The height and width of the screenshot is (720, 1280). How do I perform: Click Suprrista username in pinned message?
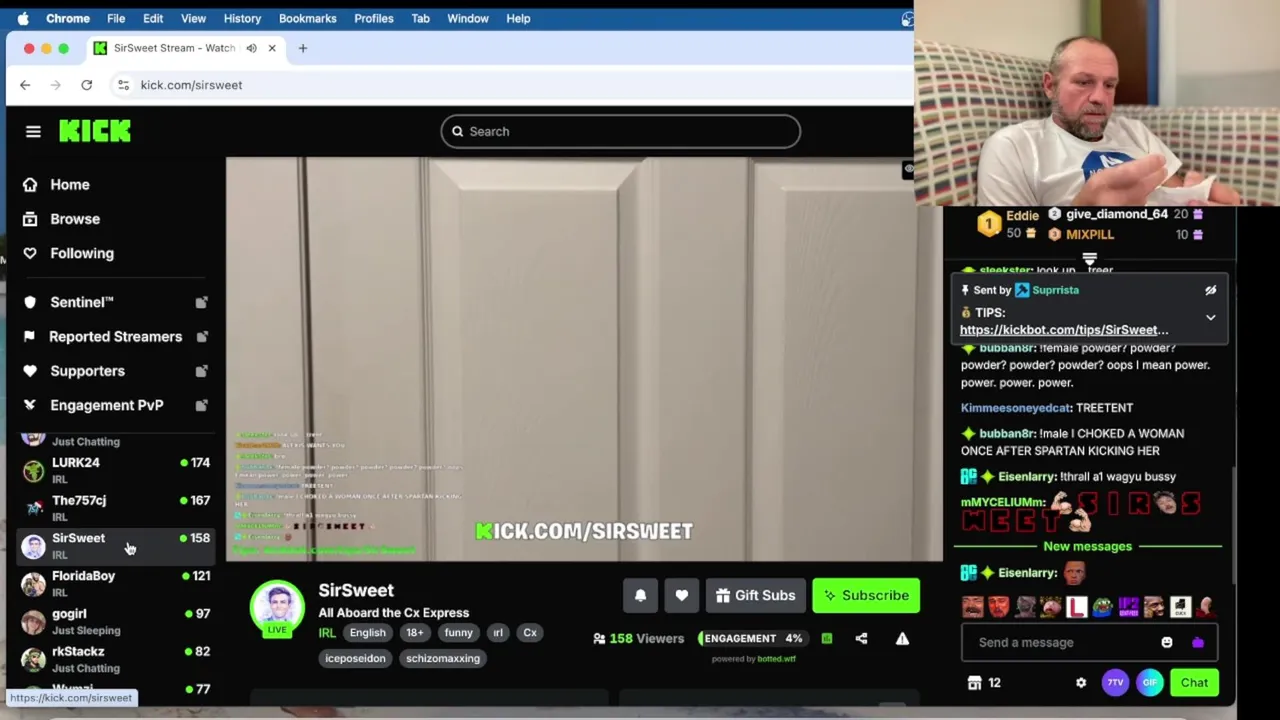(1055, 290)
